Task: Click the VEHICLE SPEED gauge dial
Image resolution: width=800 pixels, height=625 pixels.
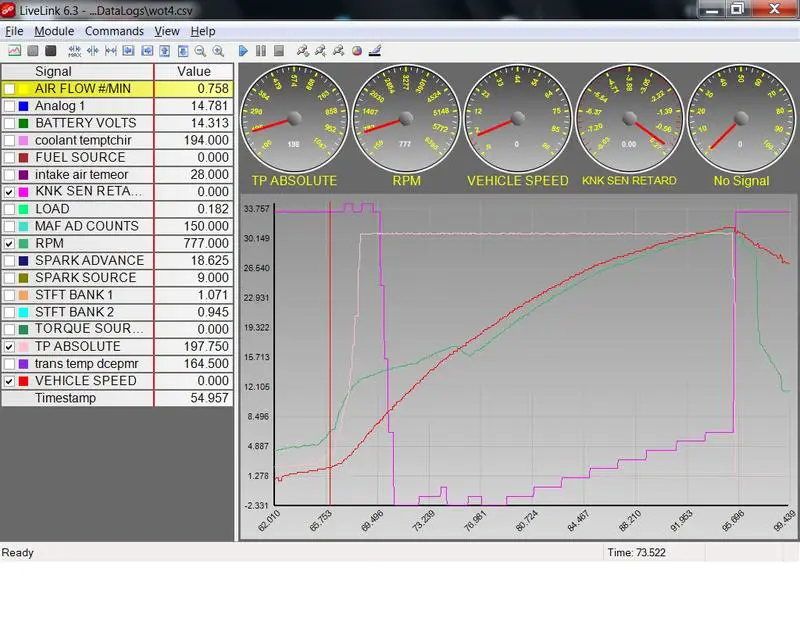Action: [517, 119]
